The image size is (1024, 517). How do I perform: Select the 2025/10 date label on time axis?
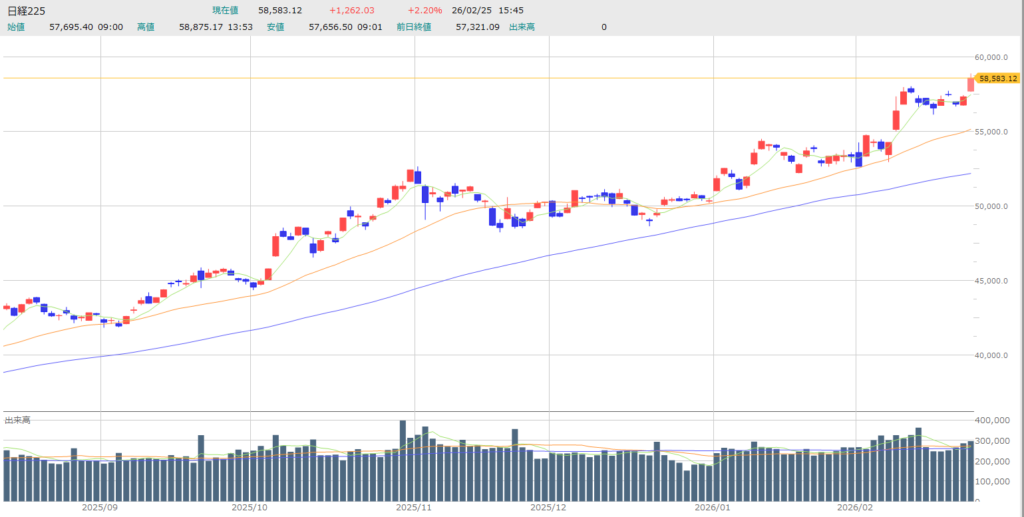[248, 508]
